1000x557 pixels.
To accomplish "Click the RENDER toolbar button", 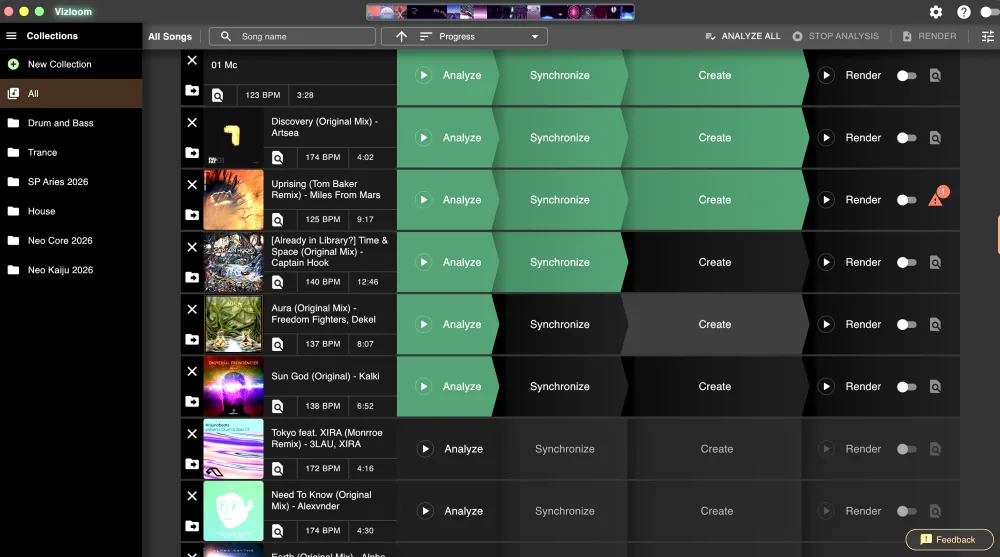I will click(929, 36).
